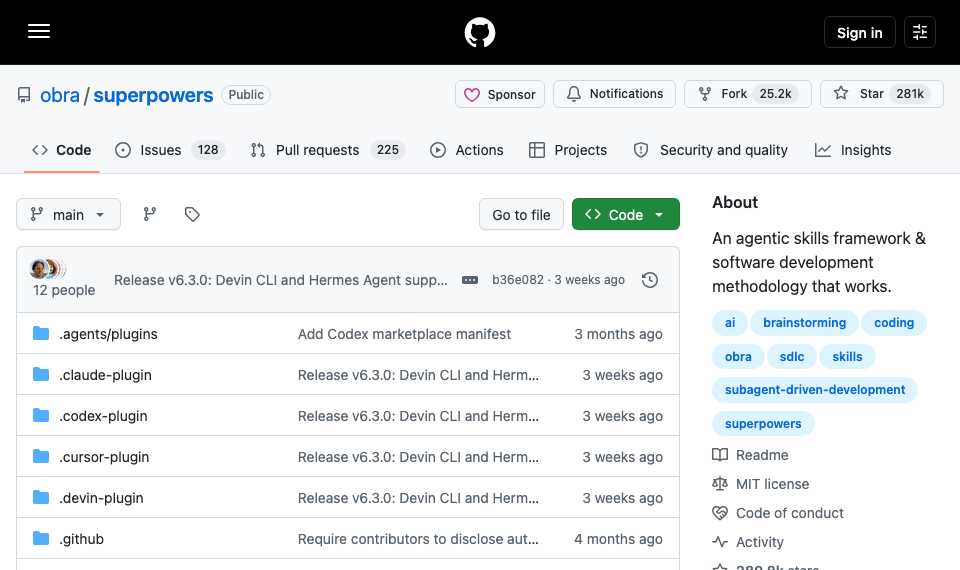Select the 'obra' topic tag
This screenshot has height=570, width=960.
pyautogui.click(x=738, y=356)
